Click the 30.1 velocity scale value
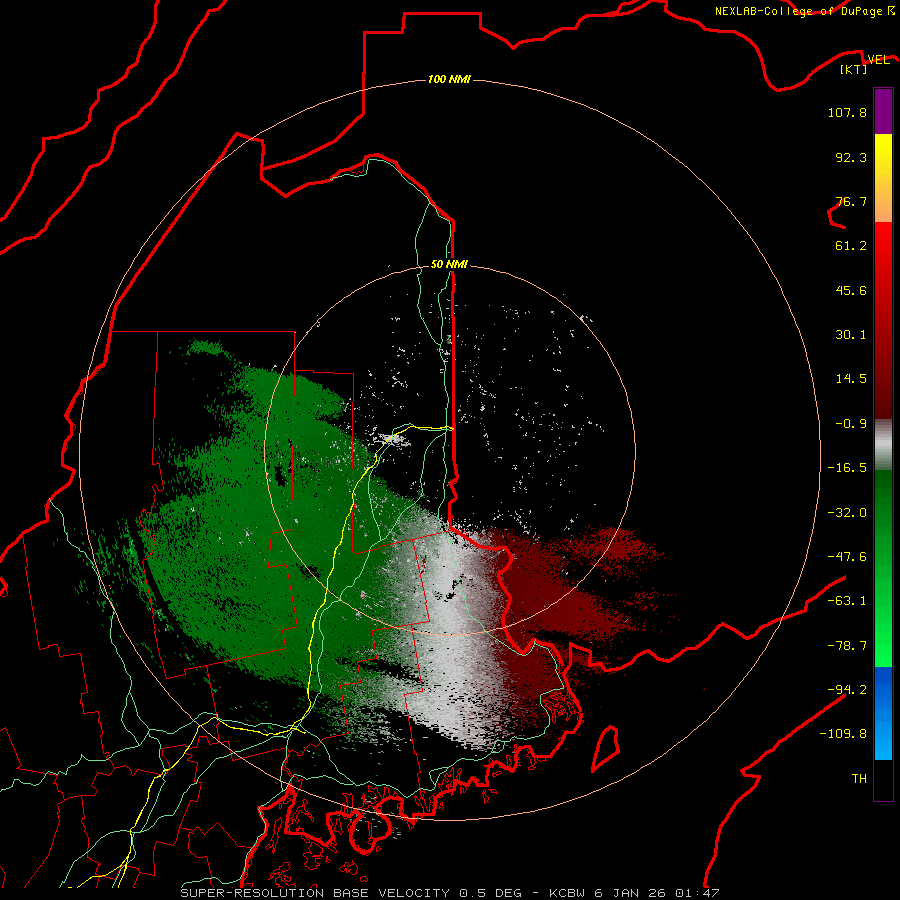Screen dimensions: 900x900 click(x=851, y=335)
